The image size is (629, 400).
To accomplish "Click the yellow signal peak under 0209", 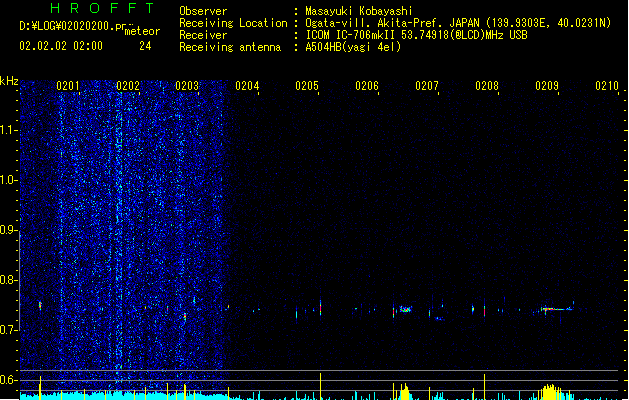I will click(552, 392).
